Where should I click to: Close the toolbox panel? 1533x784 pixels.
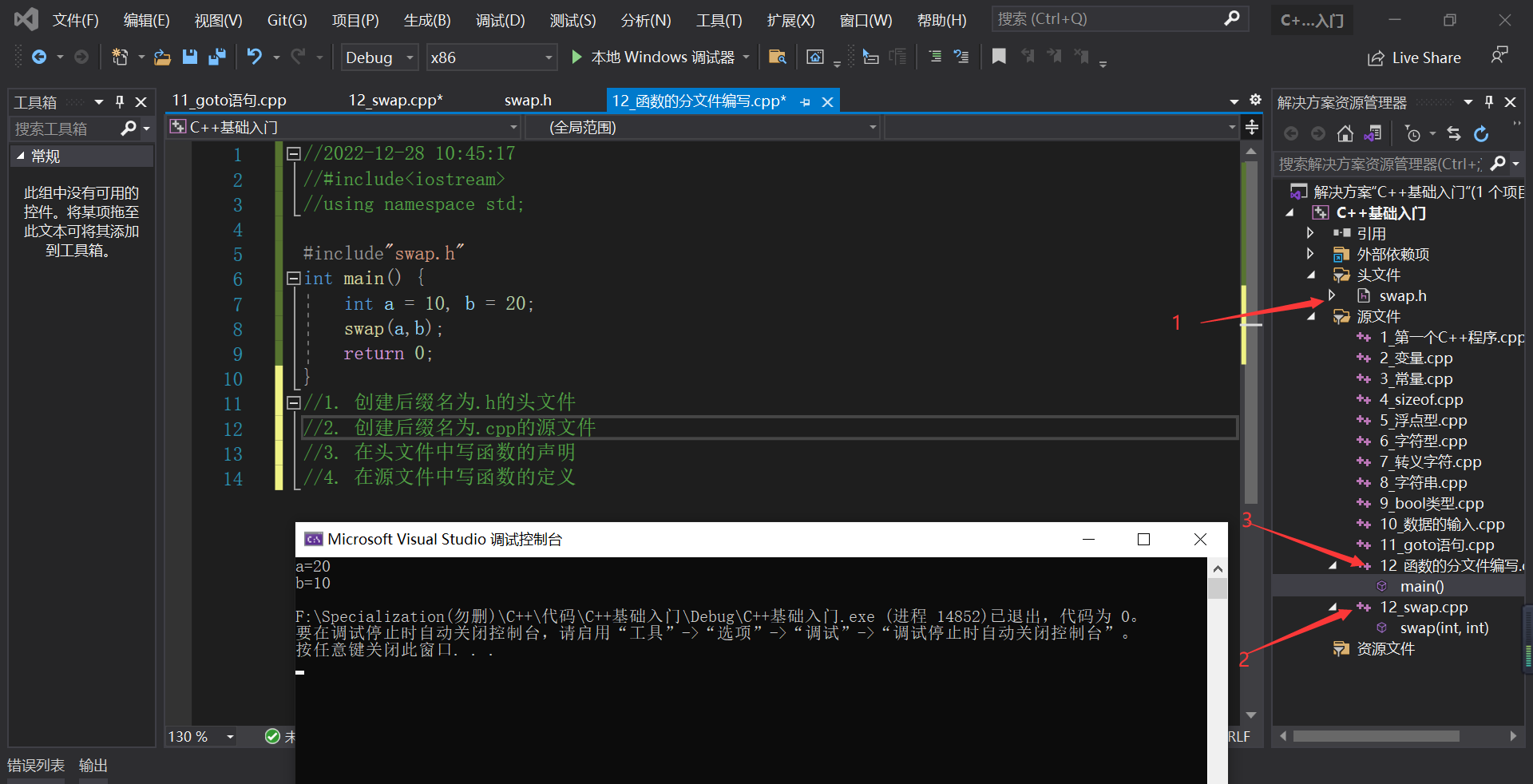pos(141,102)
